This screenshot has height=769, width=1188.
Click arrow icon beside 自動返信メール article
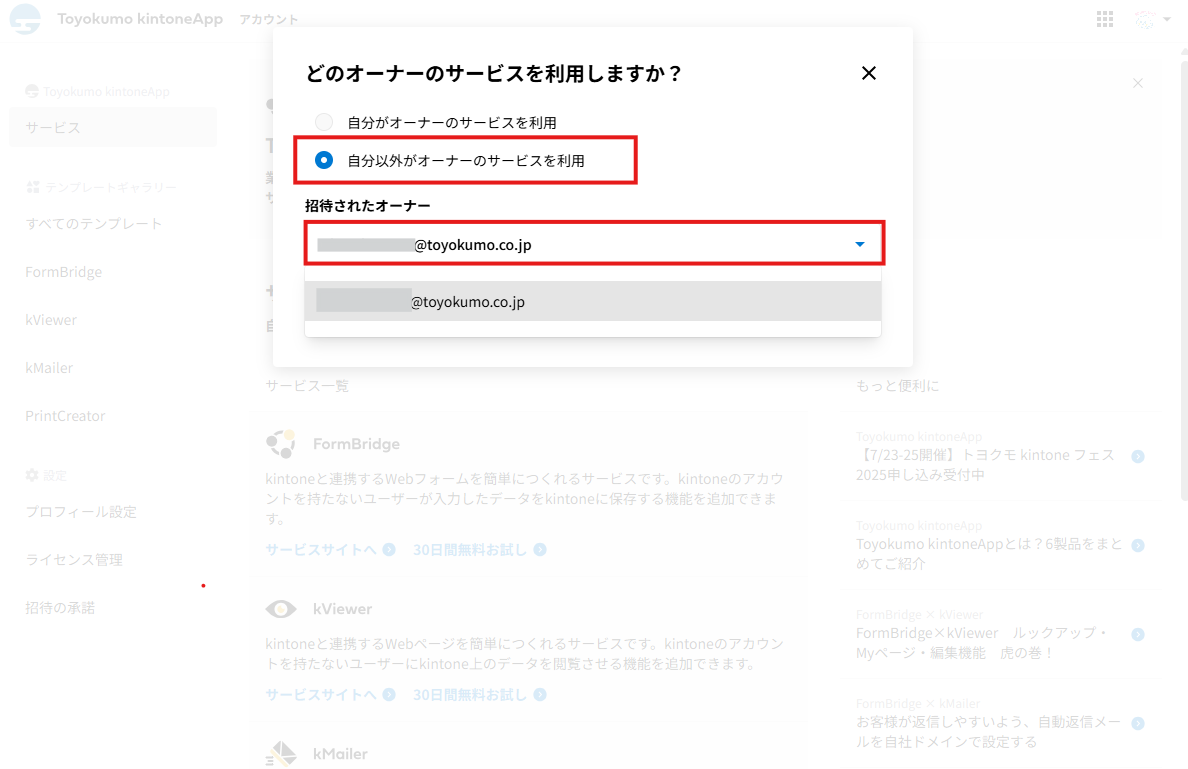click(1137, 724)
